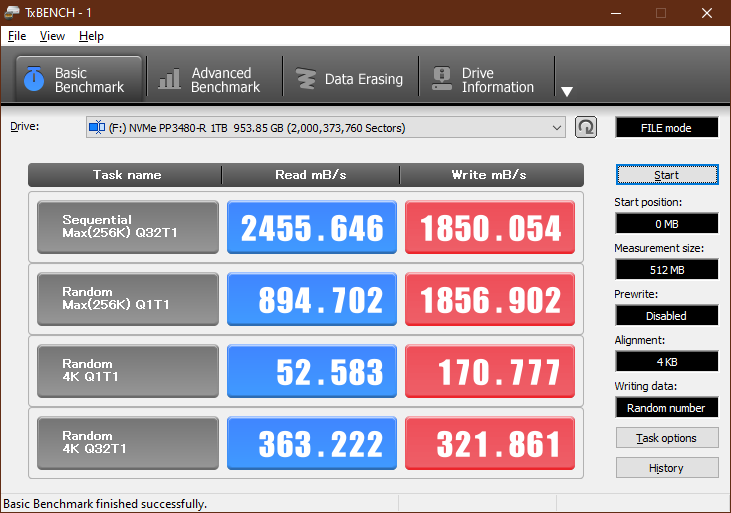Open the toolbar overflow arrow

coord(566,91)
